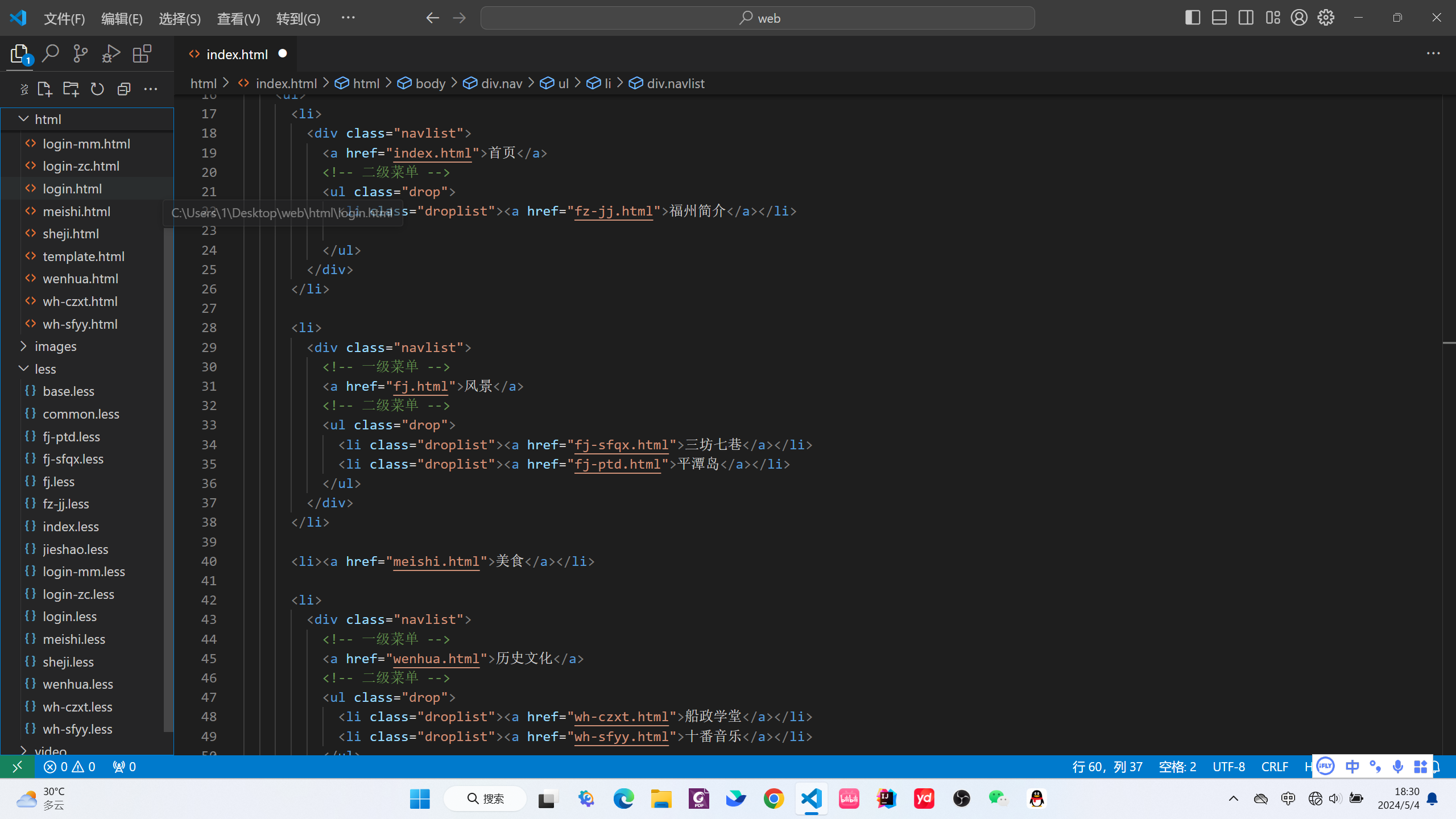Open the clock and date in taskbar
This screenshot has width=1456, height=819.
tap(1398, 799)
